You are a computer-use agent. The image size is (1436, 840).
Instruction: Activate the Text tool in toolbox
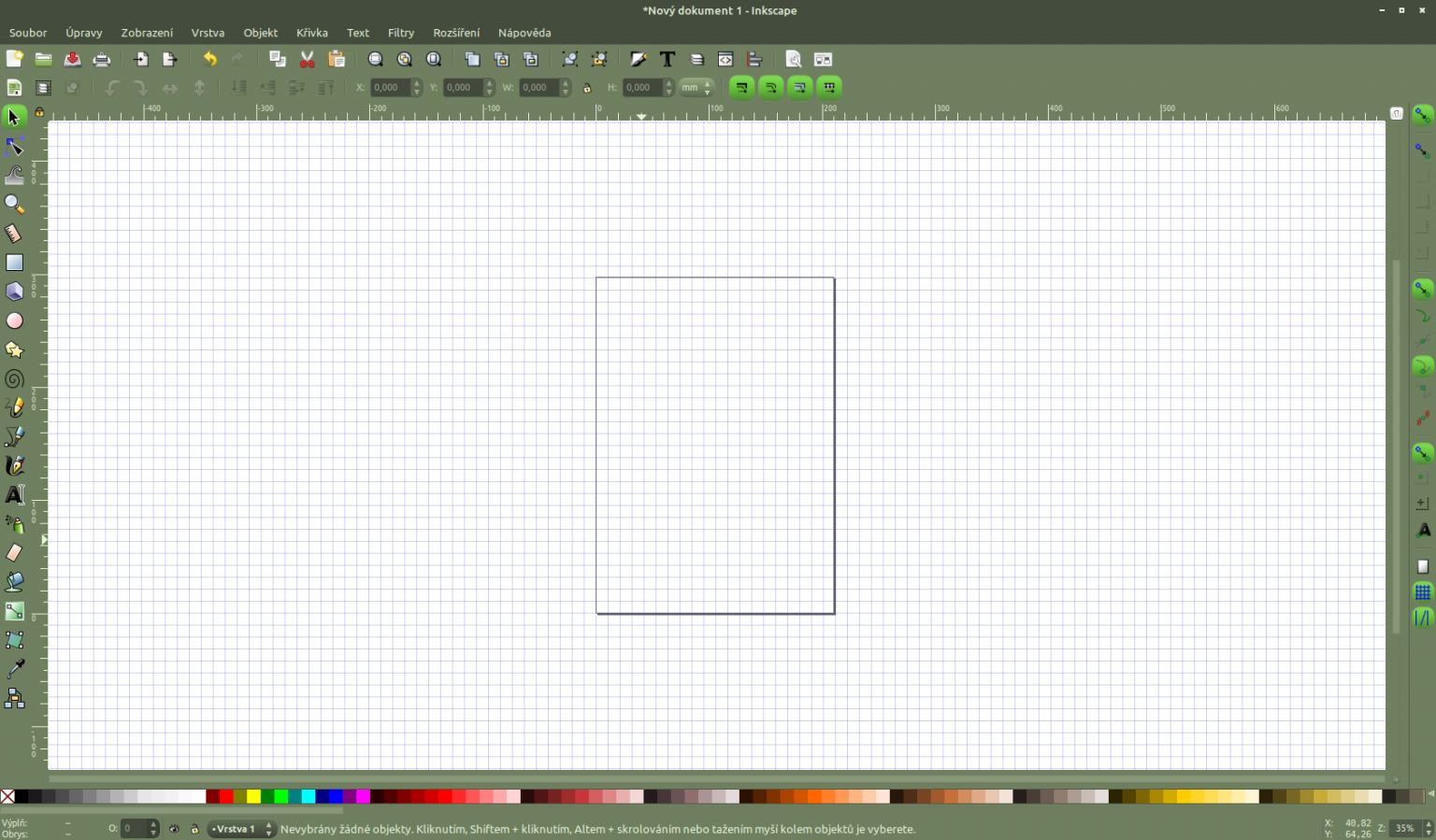click(x=14, y=494)
